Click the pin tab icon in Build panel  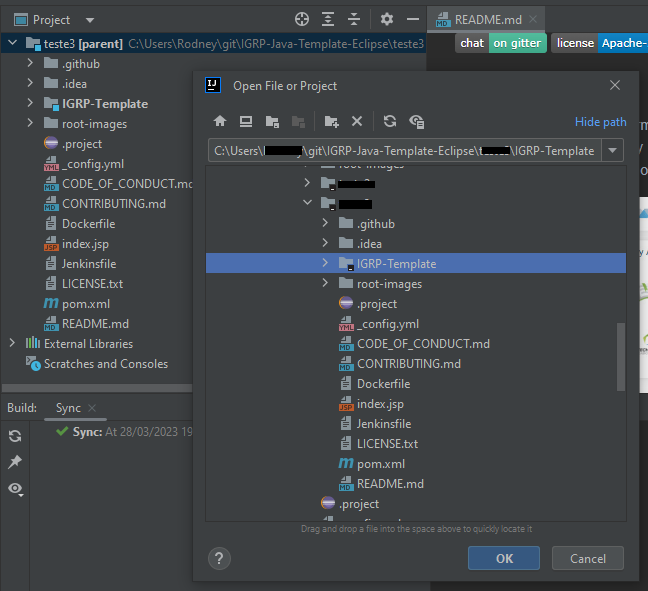15,462
